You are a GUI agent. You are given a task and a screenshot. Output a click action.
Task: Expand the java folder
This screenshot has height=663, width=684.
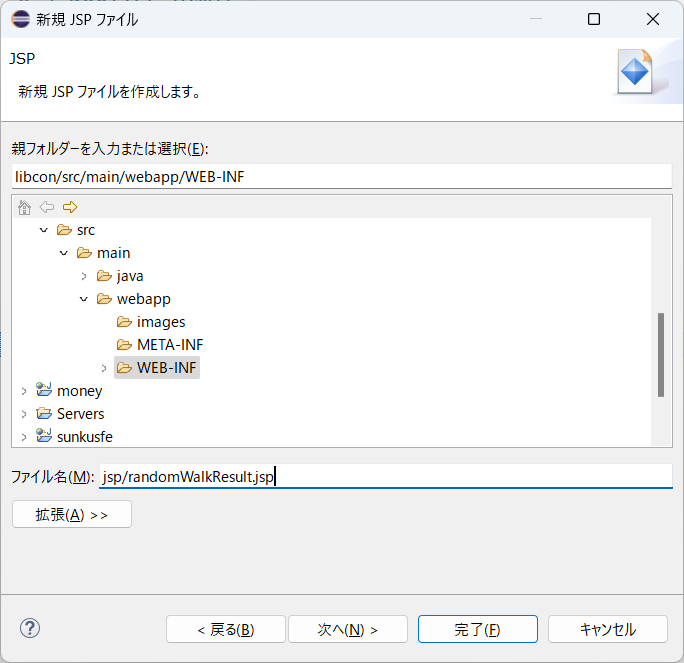[84, 276]
